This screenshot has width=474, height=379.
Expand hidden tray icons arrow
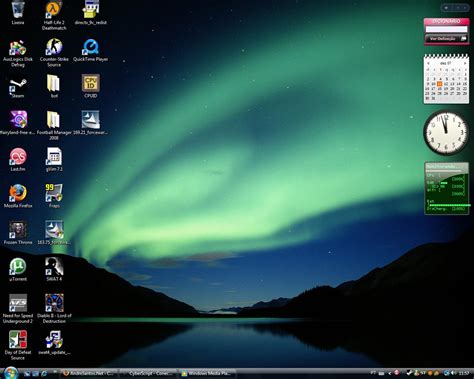389,373
